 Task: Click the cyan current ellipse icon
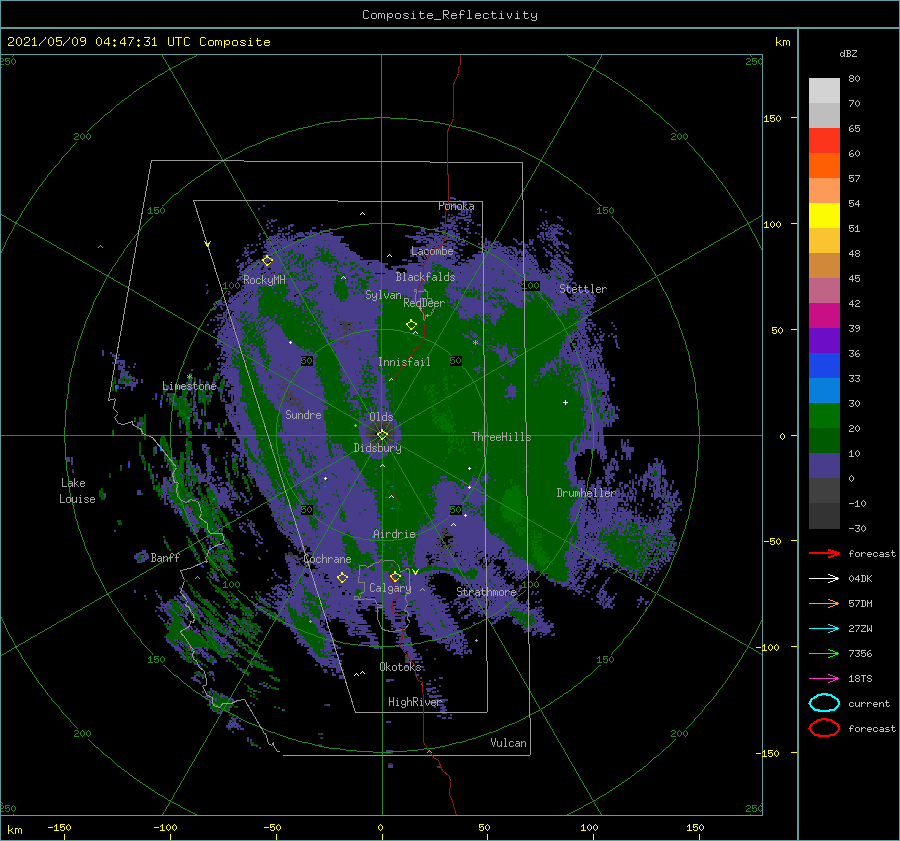pyautogui.click(x=824, y=703)
